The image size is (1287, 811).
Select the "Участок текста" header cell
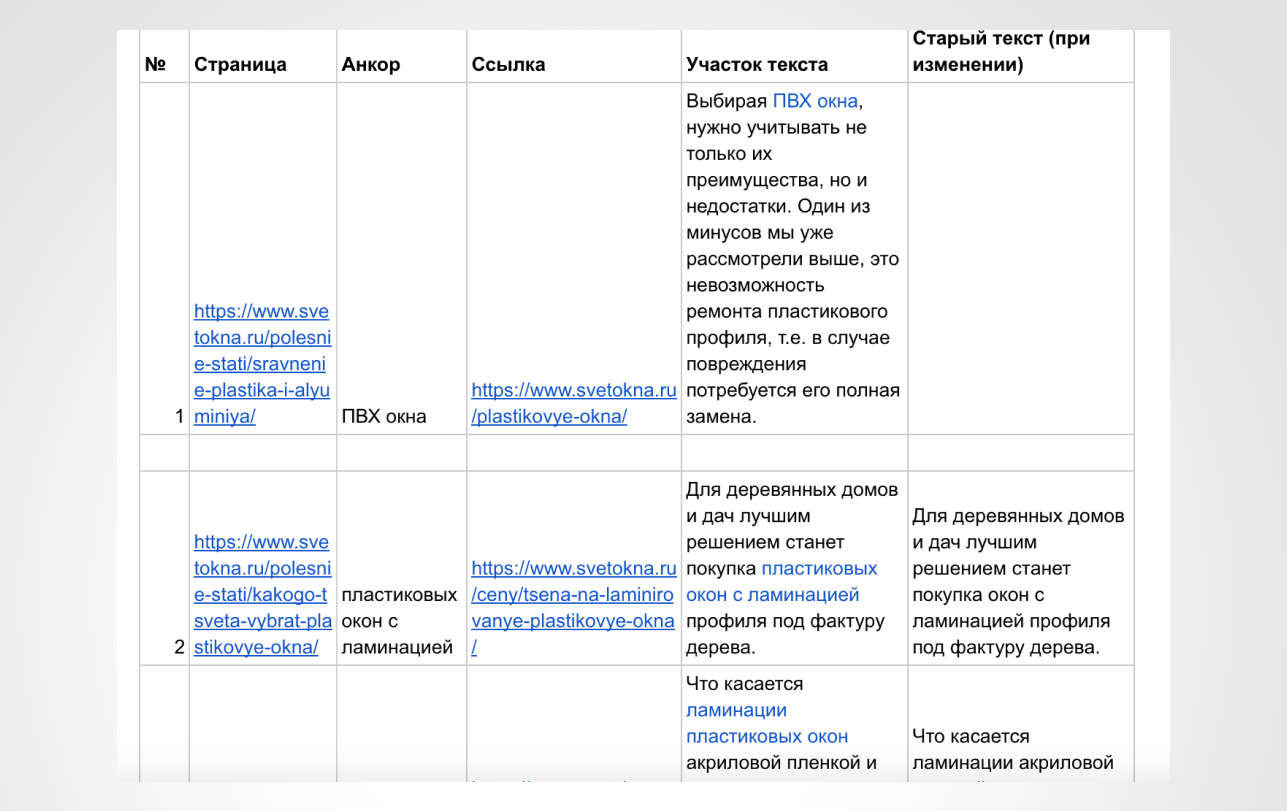[x=757, y=65]
